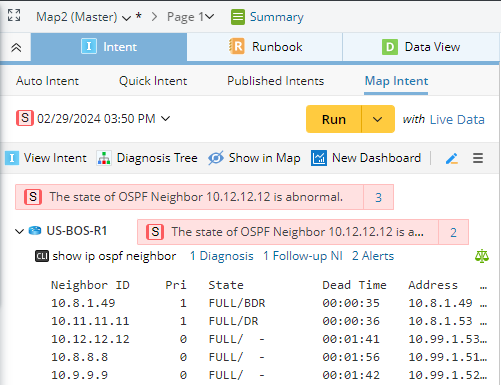Open the Summary link
Viewport: 501px width, 385px height.
(277, 17)
